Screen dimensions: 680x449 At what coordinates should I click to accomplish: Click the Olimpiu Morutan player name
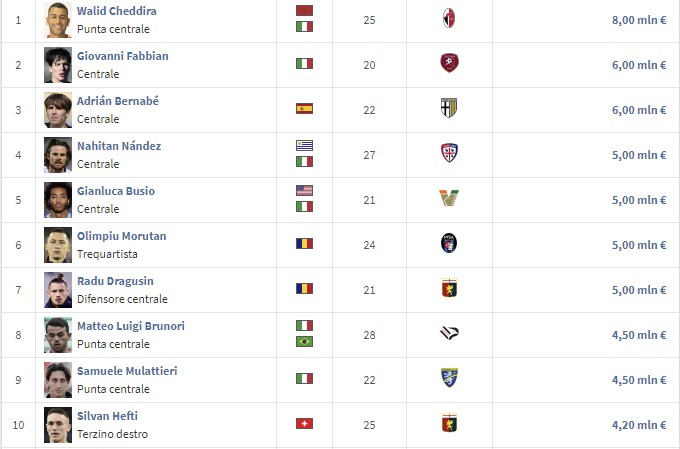121,236
